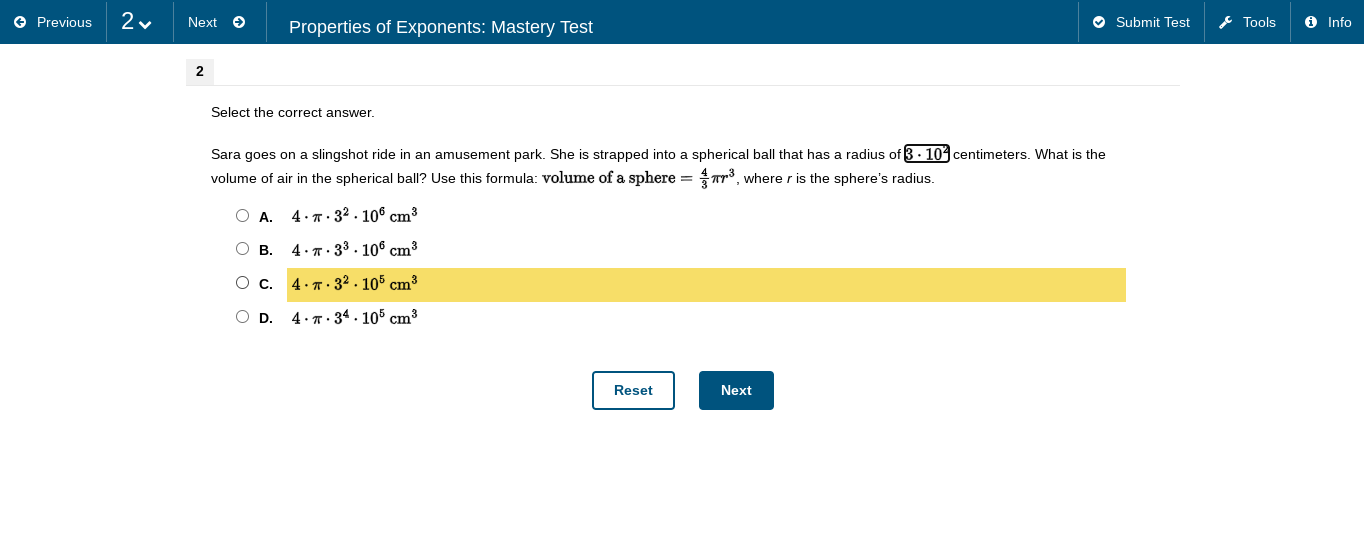Click the Info circle icon
The image size is (1364, 560).
(1311, 22)
